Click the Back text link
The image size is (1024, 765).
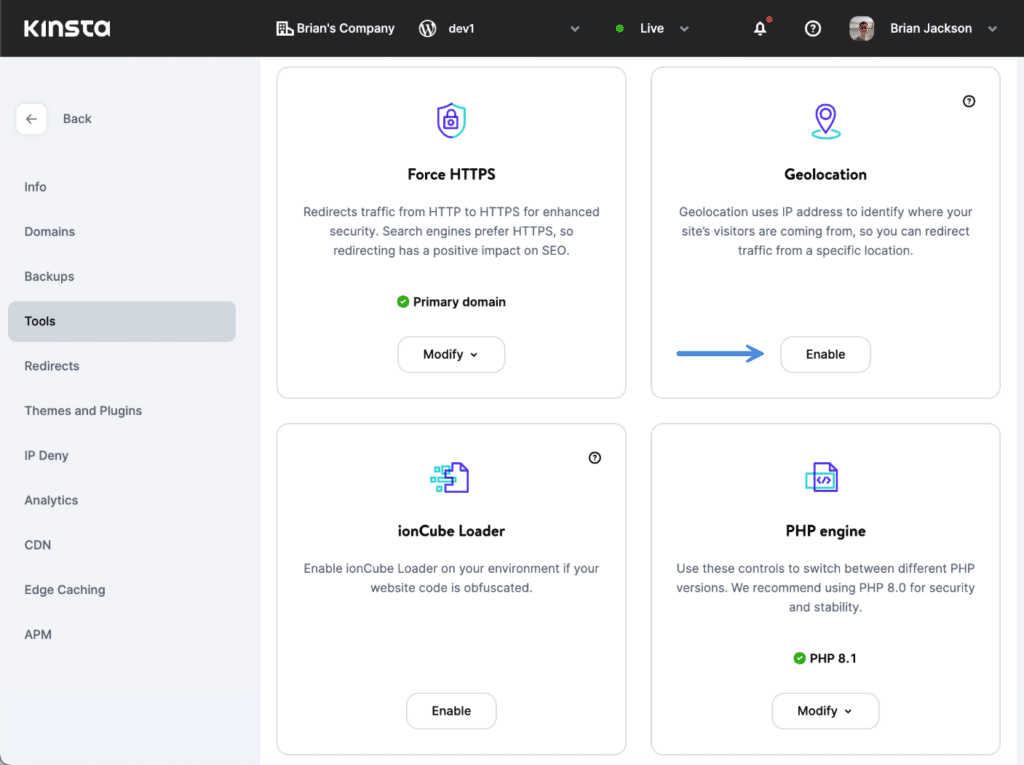[77, 119]
